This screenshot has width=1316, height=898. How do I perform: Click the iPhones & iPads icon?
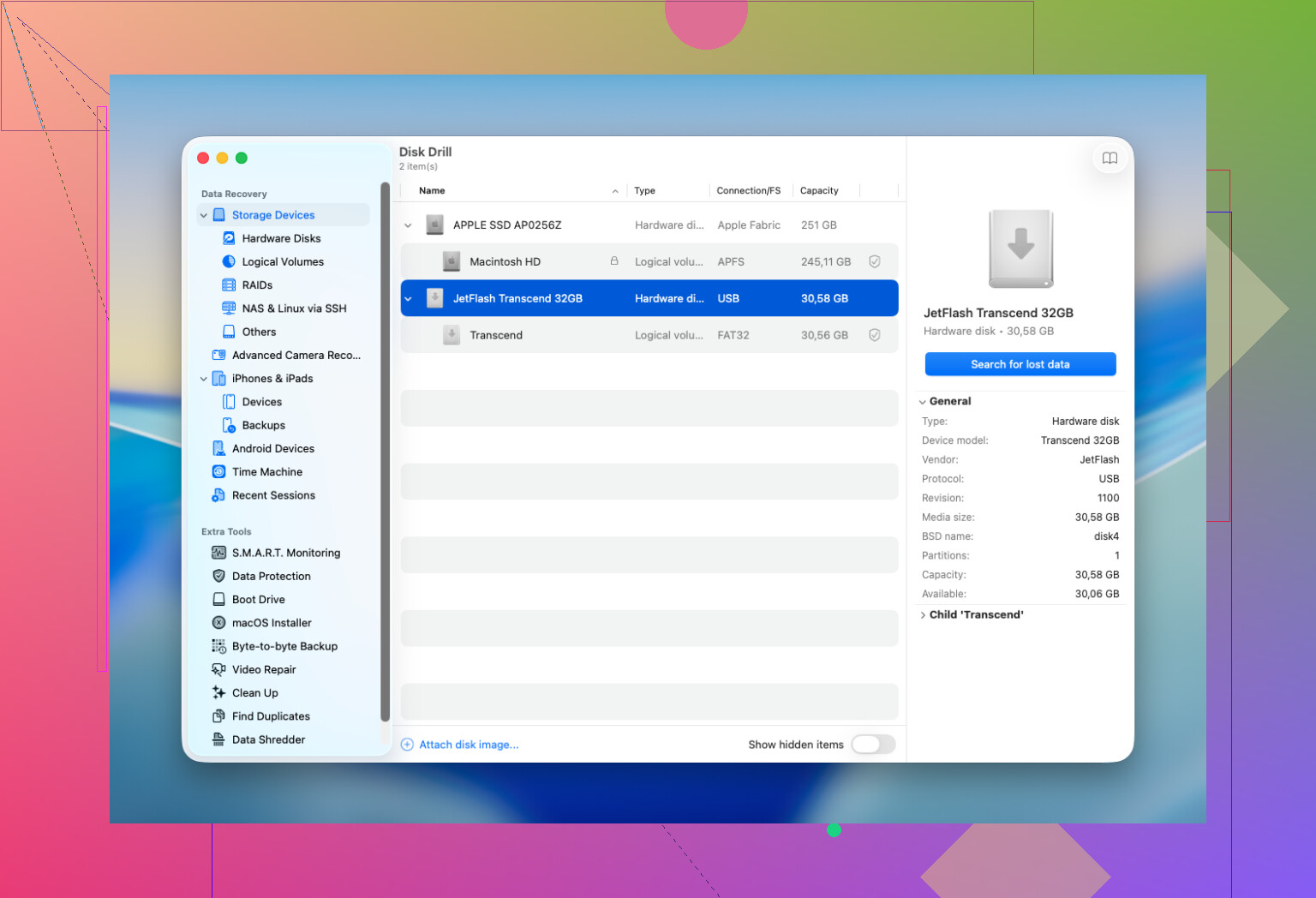(x=218, y=378)
